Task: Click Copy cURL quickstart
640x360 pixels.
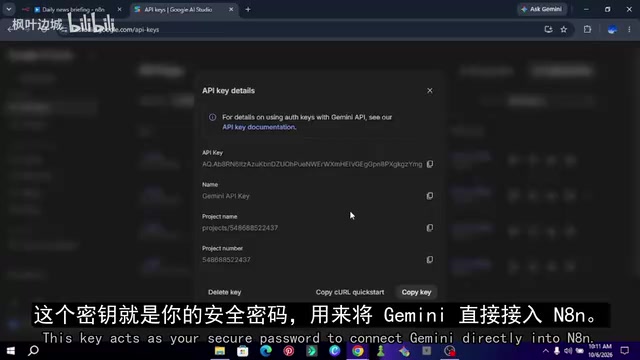Action: 350,292
